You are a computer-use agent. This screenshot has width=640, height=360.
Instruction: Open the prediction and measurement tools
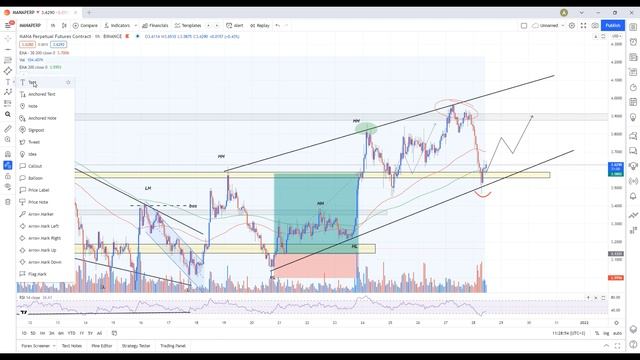(x=8, y=104)
